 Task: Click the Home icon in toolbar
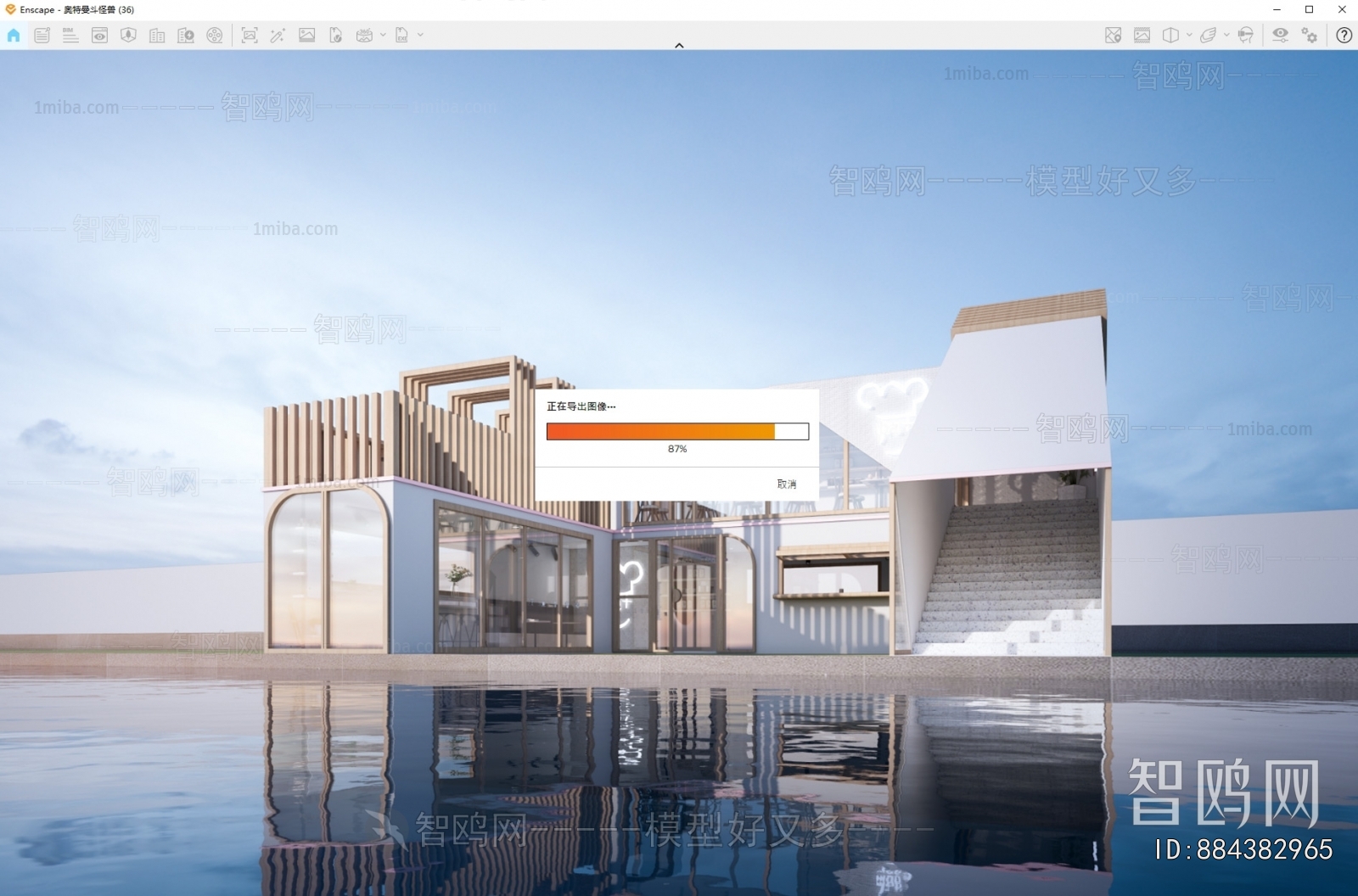pyautogui.click(x=14, y=35)
